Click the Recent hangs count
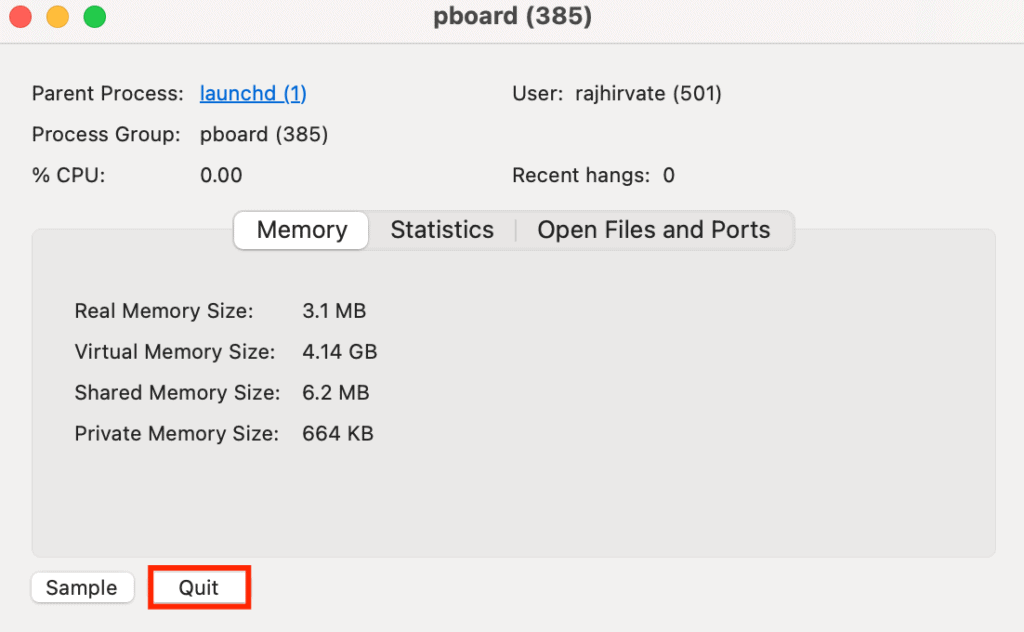1024x632 pixels. coord(669,175)
